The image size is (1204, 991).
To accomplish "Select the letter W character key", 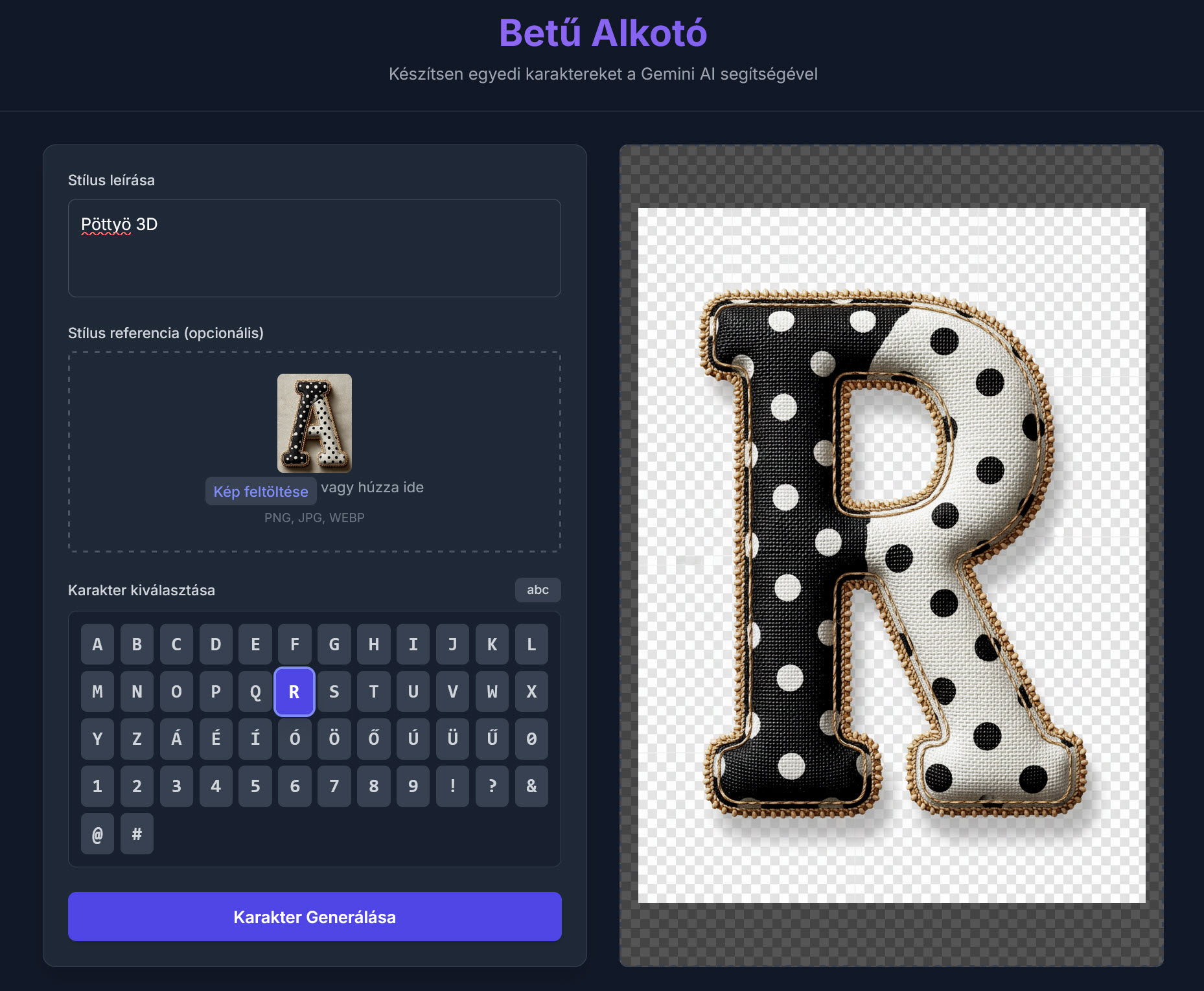I will [x=492, y=692].
